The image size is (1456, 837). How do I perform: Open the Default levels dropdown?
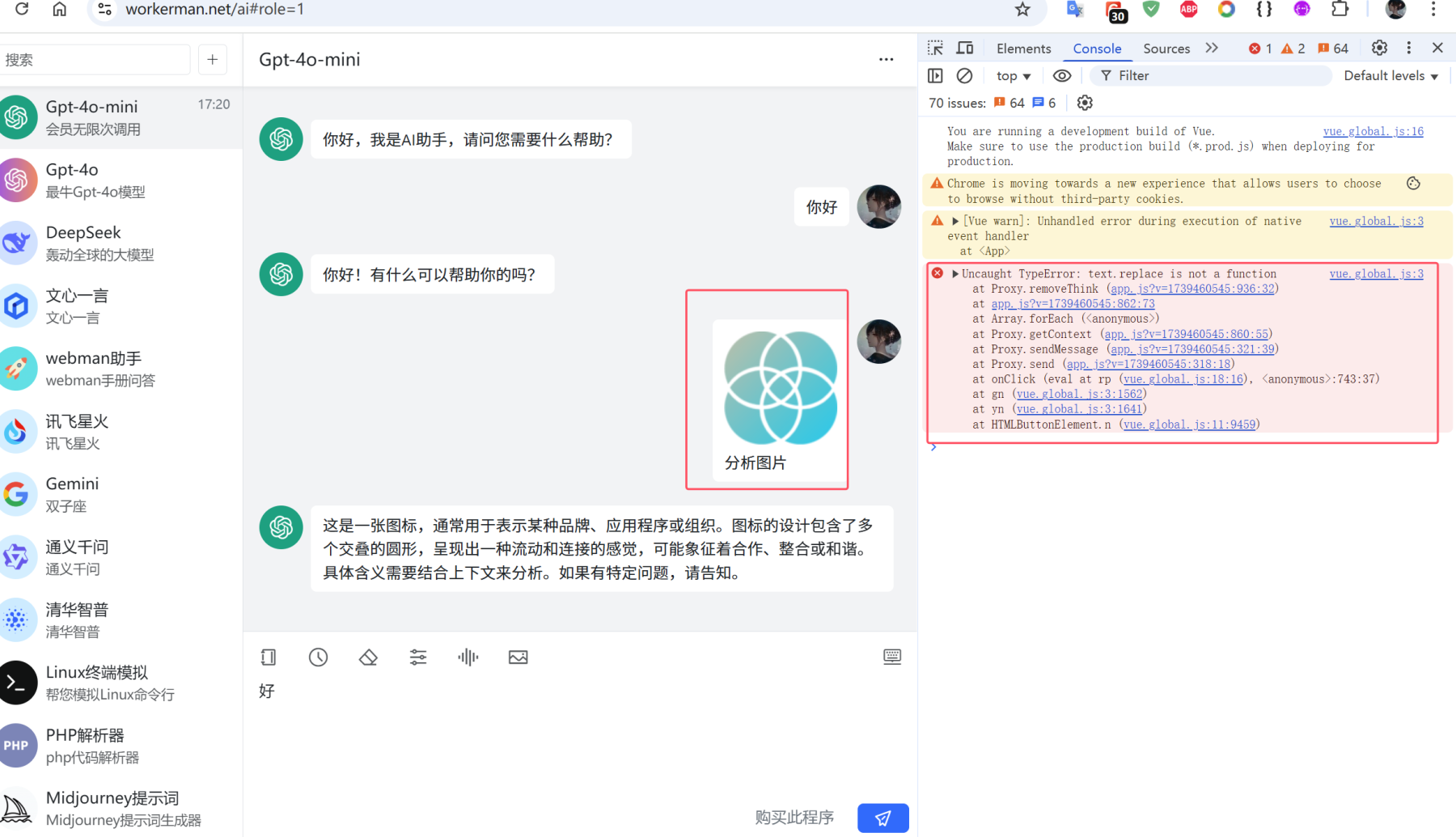1391,75
